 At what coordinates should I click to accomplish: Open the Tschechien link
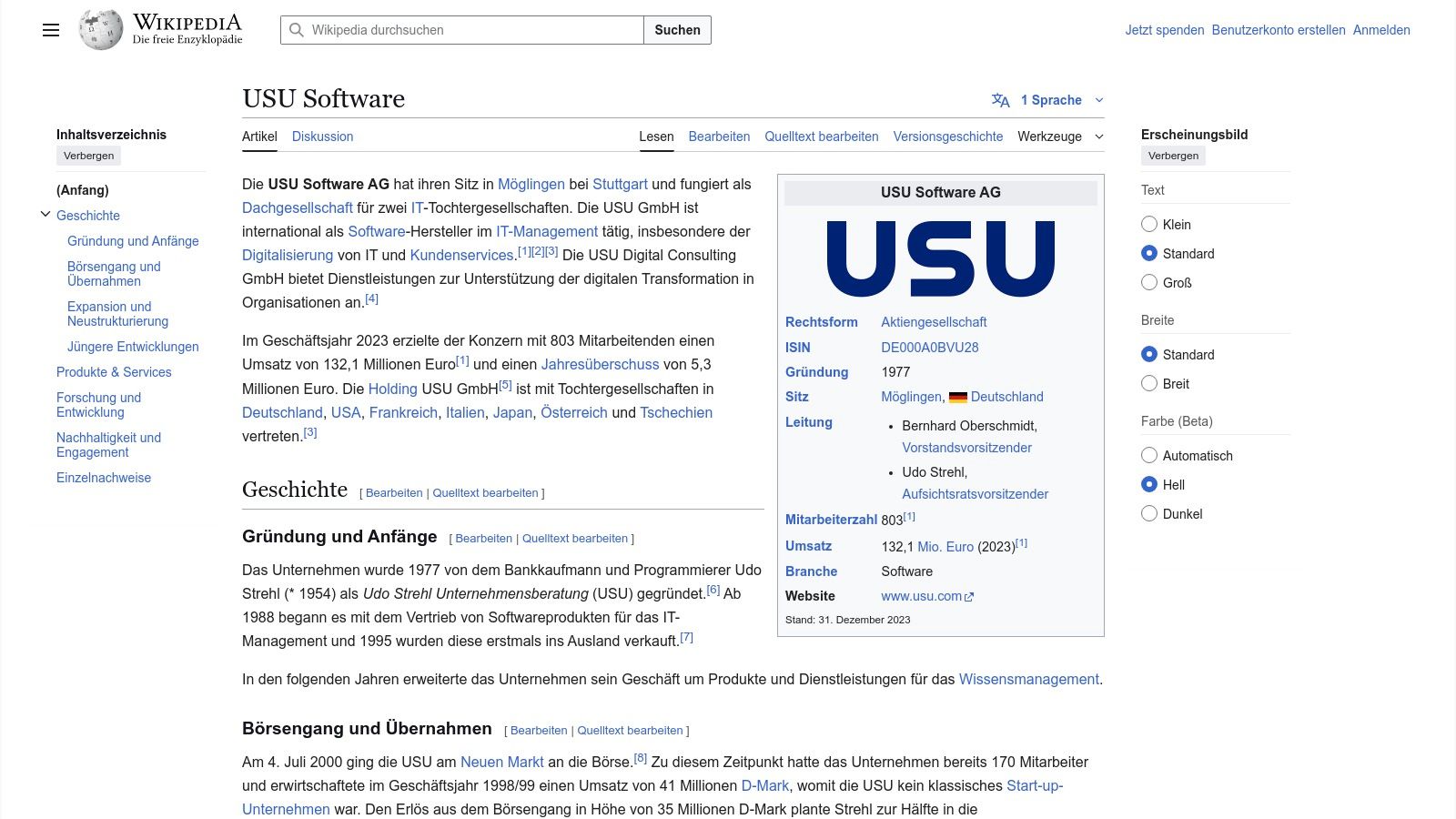pos(676,412)
